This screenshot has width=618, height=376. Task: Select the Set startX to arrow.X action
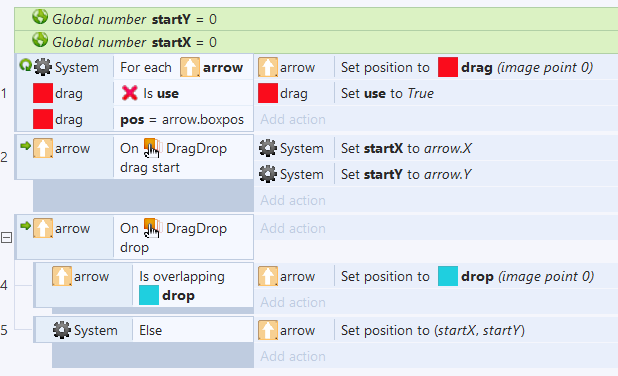pos(406,149)
